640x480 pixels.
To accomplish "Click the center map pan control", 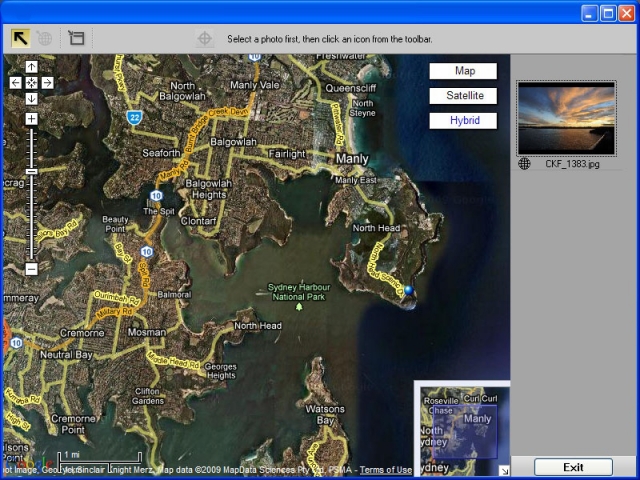I will pyautogui.click(x=31, y=83).
